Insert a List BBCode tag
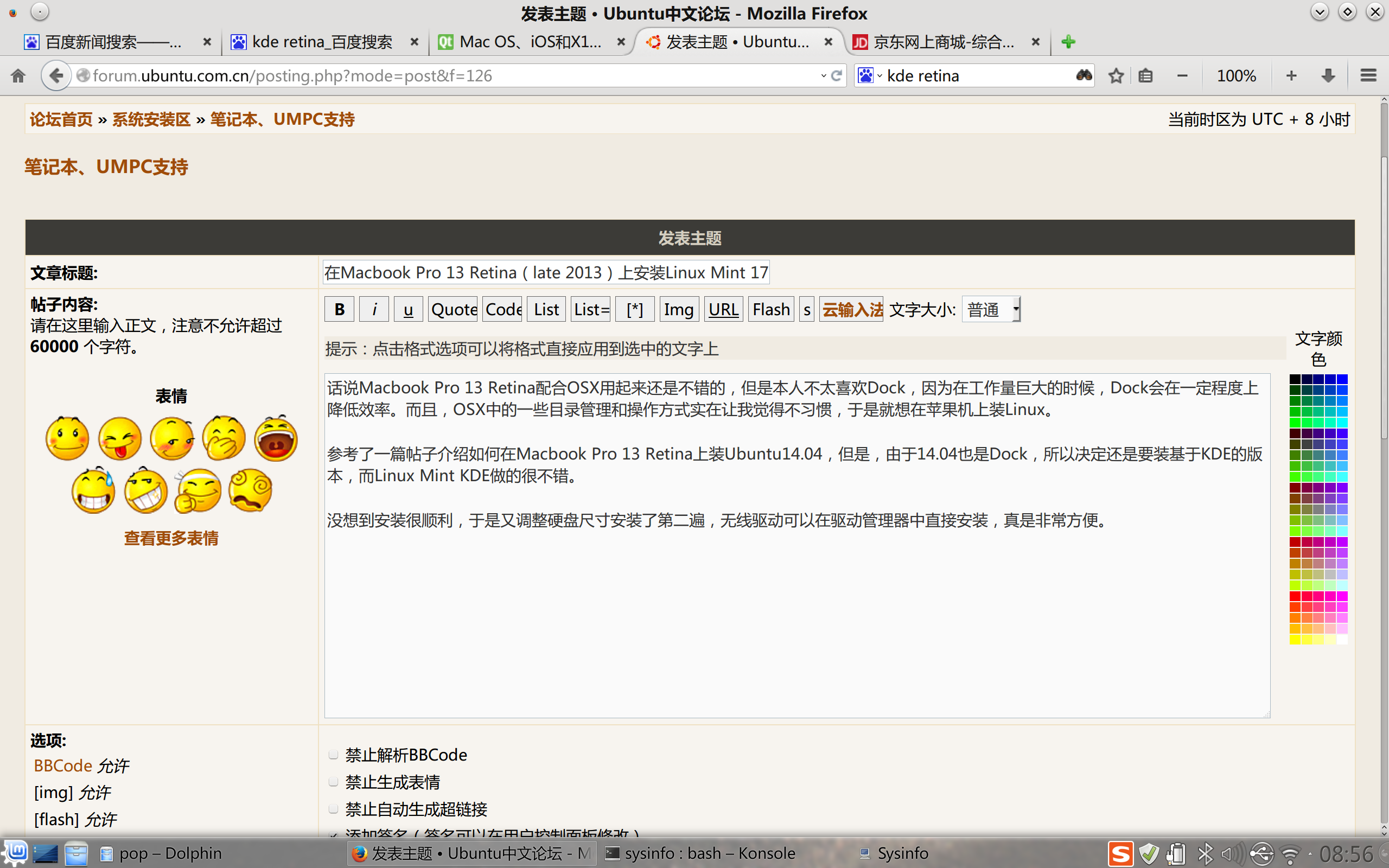This screenshot has height=868, width=1389. (546, 309)
